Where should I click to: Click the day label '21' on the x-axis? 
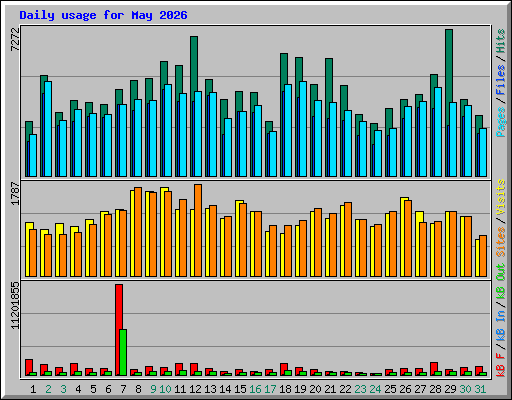(330, 389)
